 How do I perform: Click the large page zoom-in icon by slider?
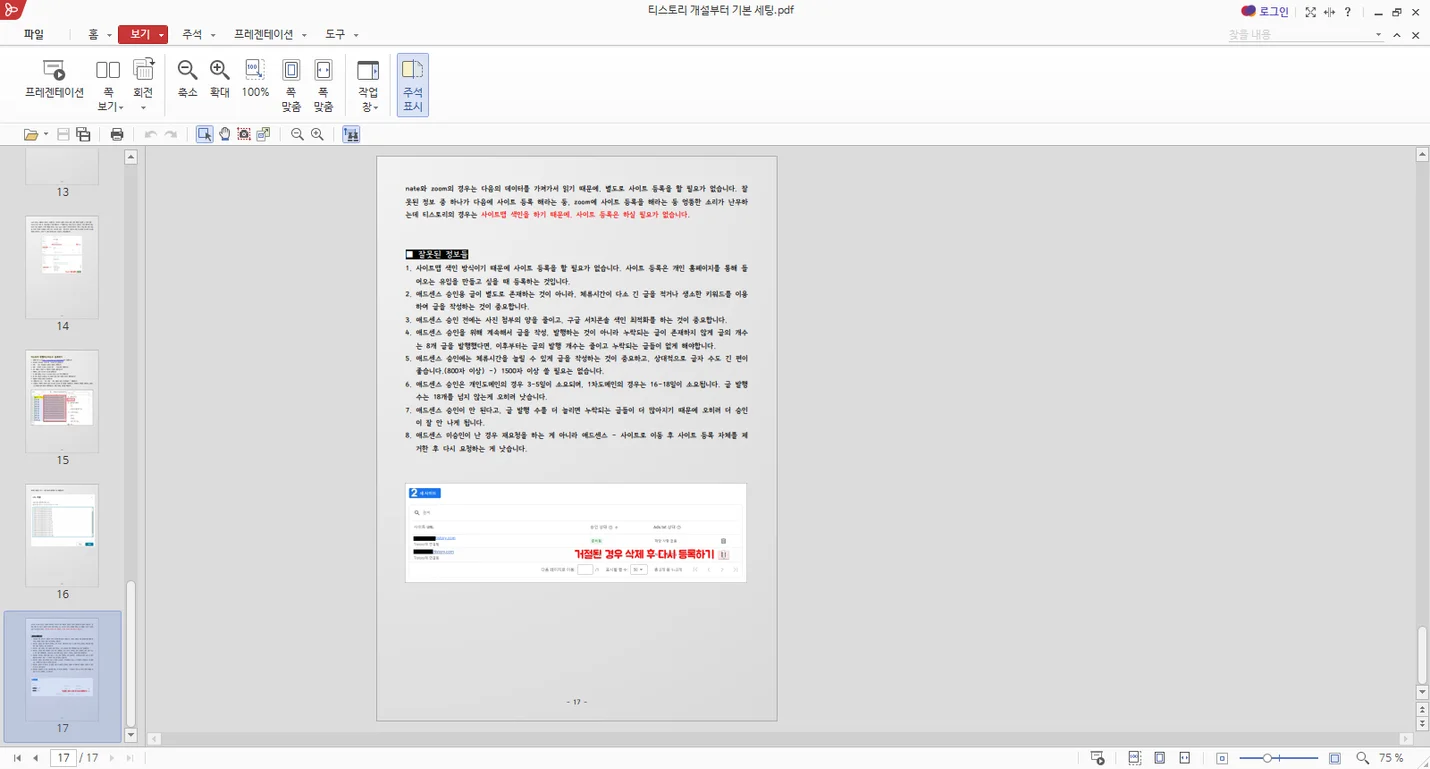point(1335,758)
